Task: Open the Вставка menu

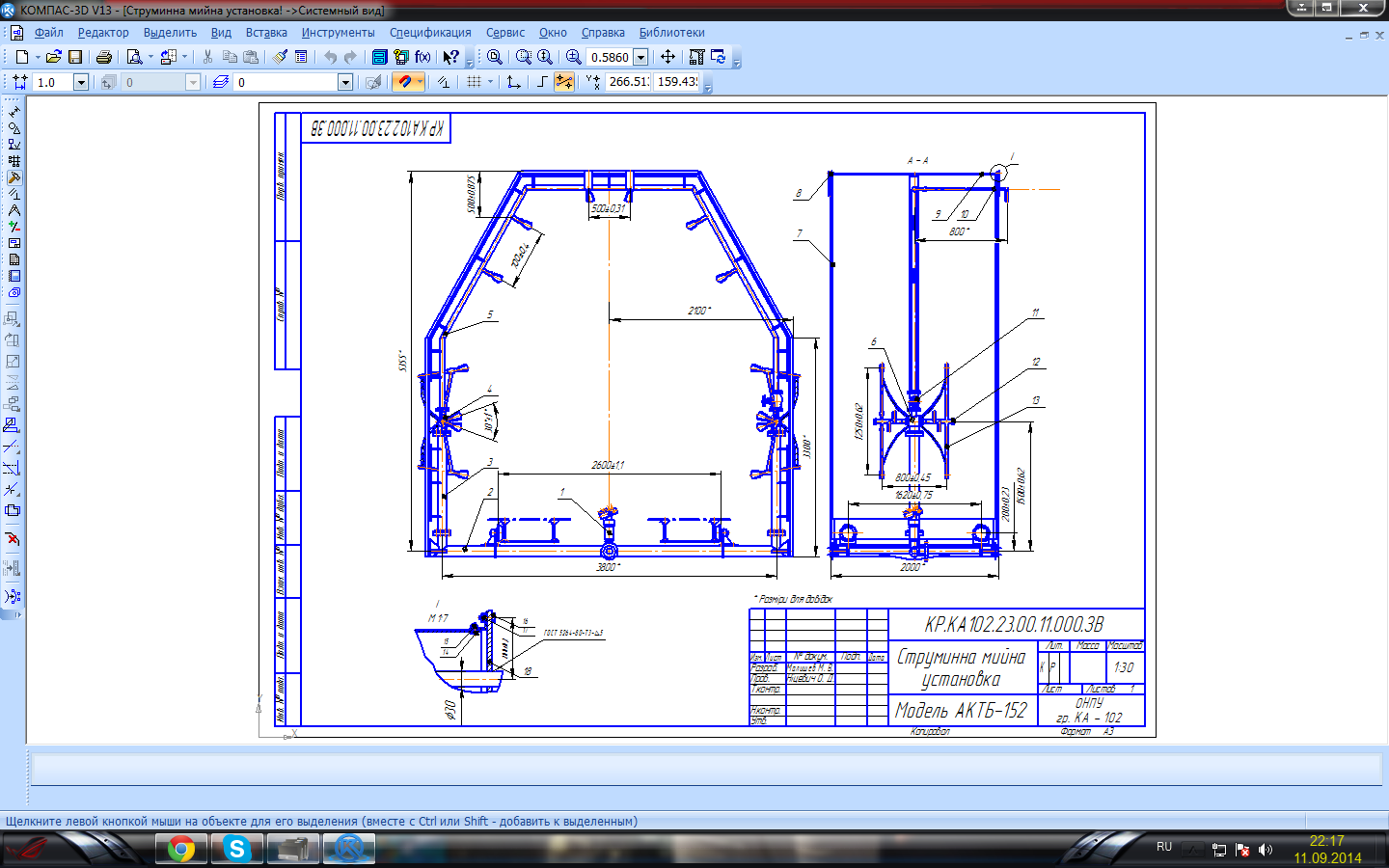Action: 266,33
